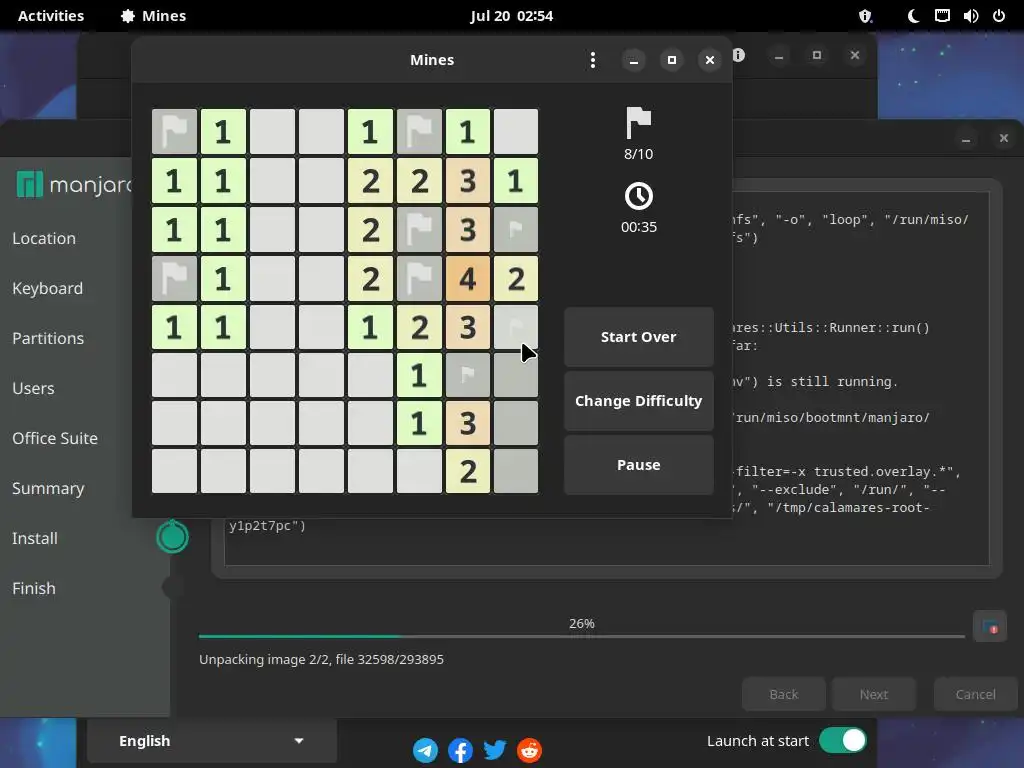
Task: Click the Install step progress spinner icon
Action: click(172, 537)
